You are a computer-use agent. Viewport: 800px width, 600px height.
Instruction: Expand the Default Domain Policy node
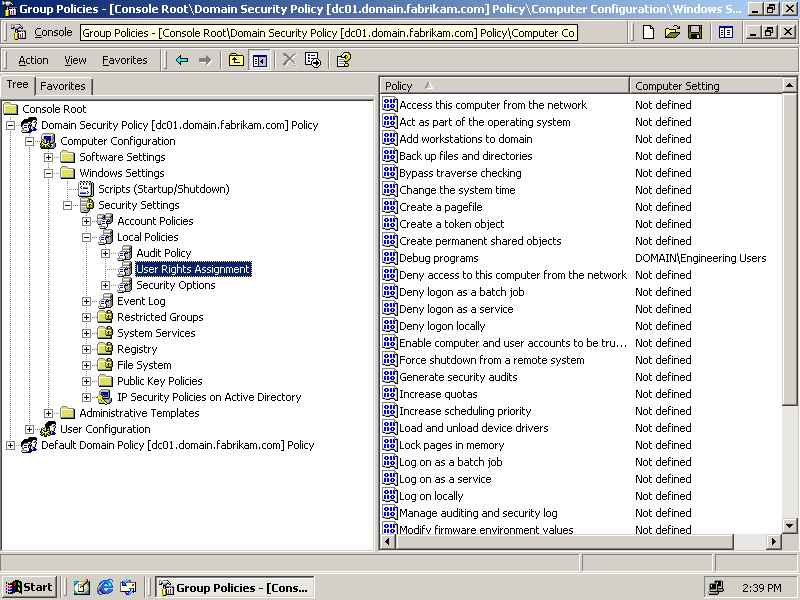11,445
